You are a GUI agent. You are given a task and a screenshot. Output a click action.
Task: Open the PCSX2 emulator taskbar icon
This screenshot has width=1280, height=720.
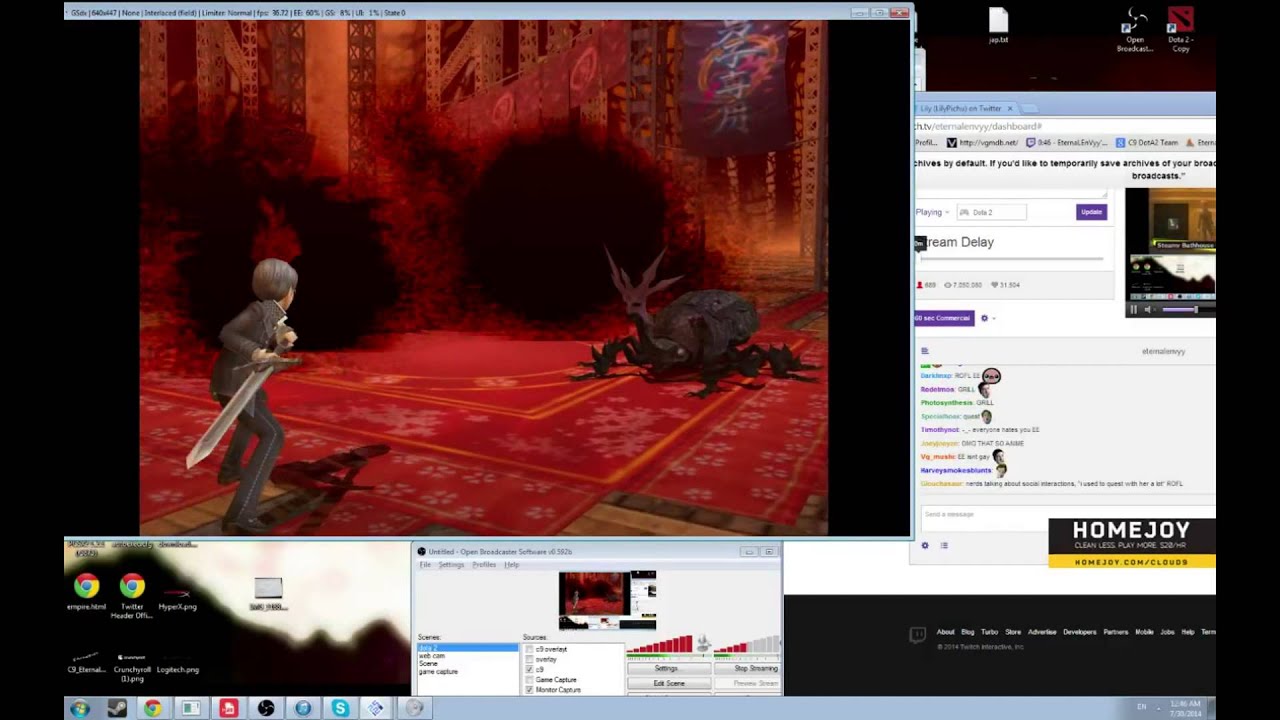[376, 708]
